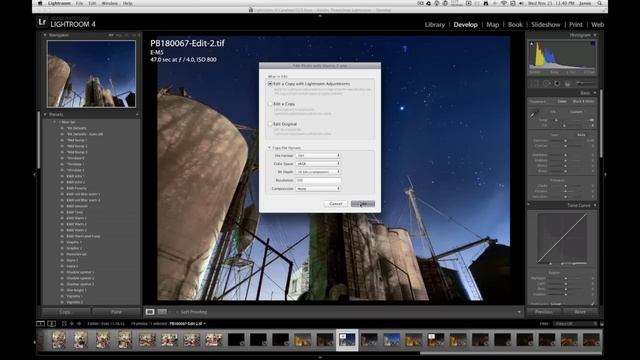Image resolution: width=640 pixels, height=360 pixels.
Task: Select the Graduated Filter tool
Action: [567, 84]
